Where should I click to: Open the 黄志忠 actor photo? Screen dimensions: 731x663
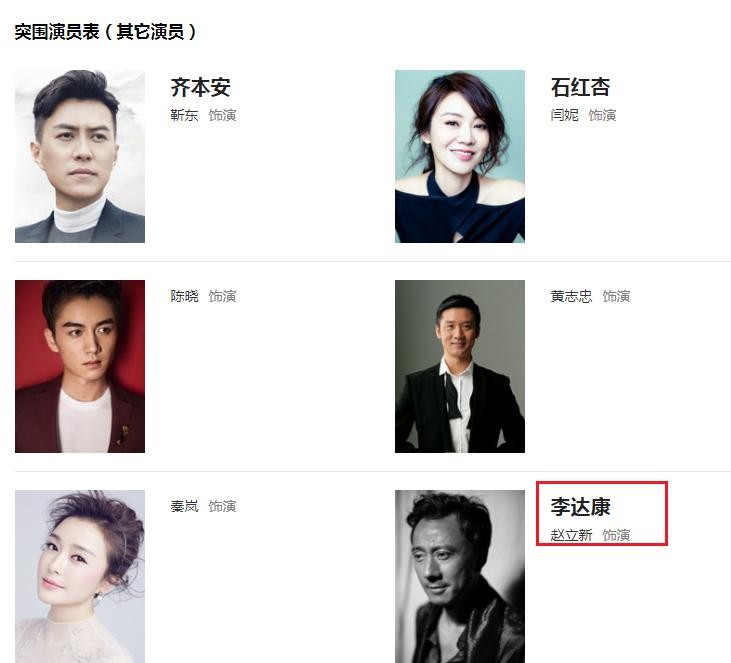pos(460,366)
